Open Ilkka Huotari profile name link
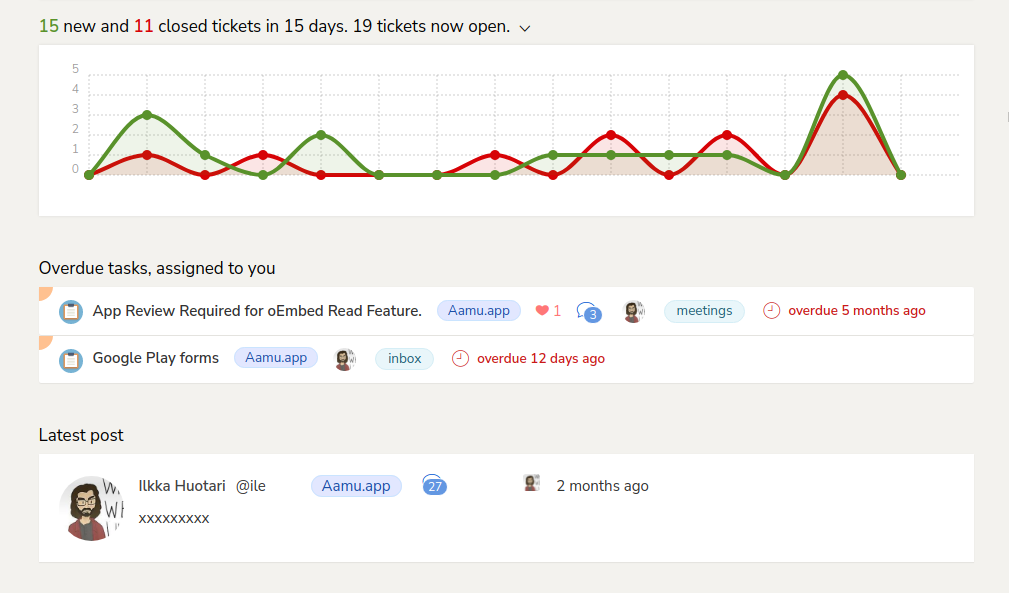The height and width of the screenshot is (593, 1009). point(182,486)
